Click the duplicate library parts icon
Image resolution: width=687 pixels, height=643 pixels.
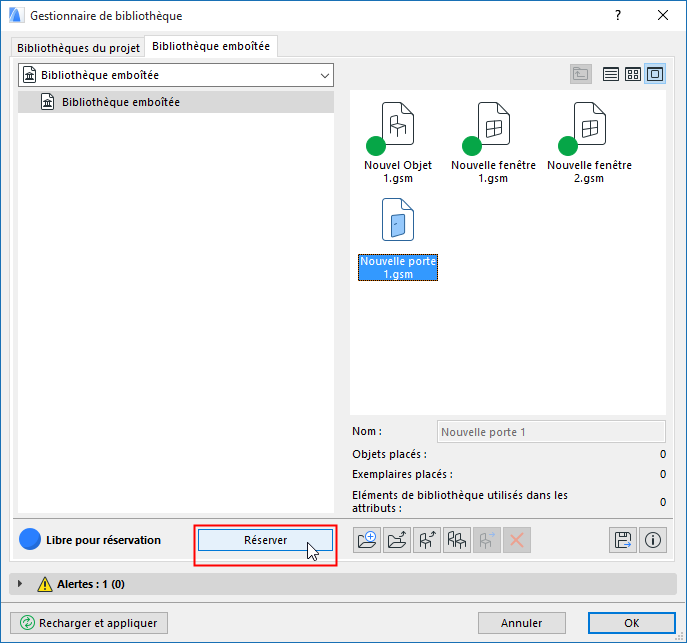coord(457,540)
